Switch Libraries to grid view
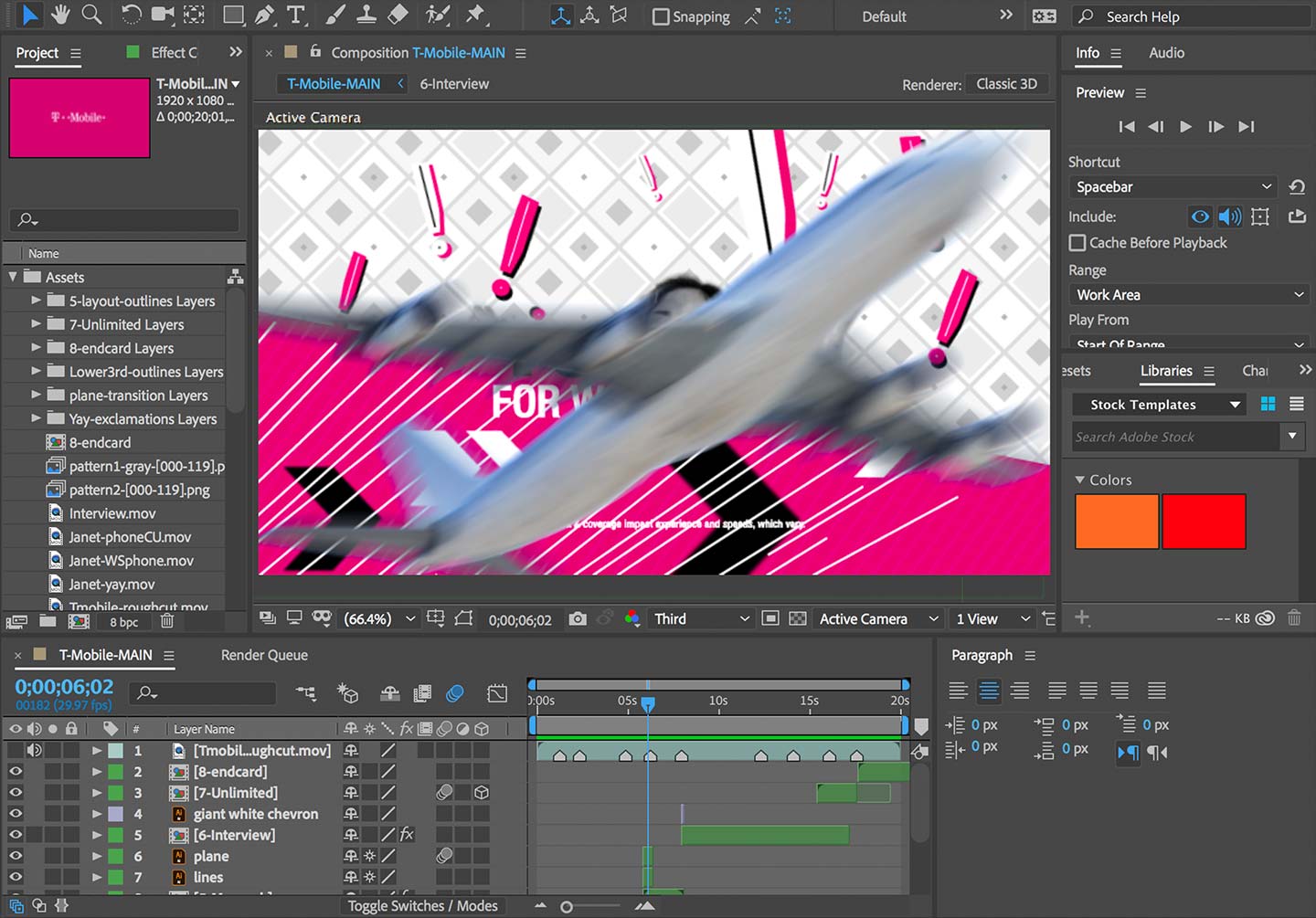1316x918 pixels. point(1268,404)
